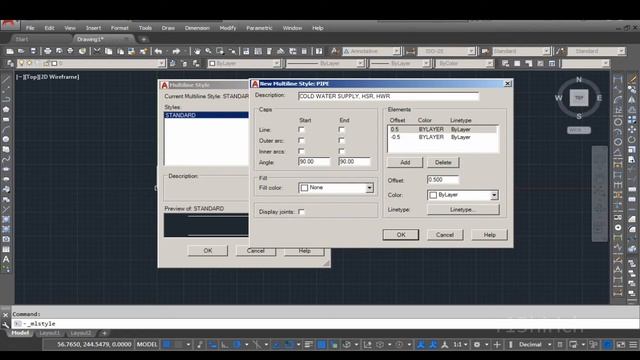Open the Decimal units dropdown in status bar
The height and width of the screenshot is (360, 640).
[549, 344]
